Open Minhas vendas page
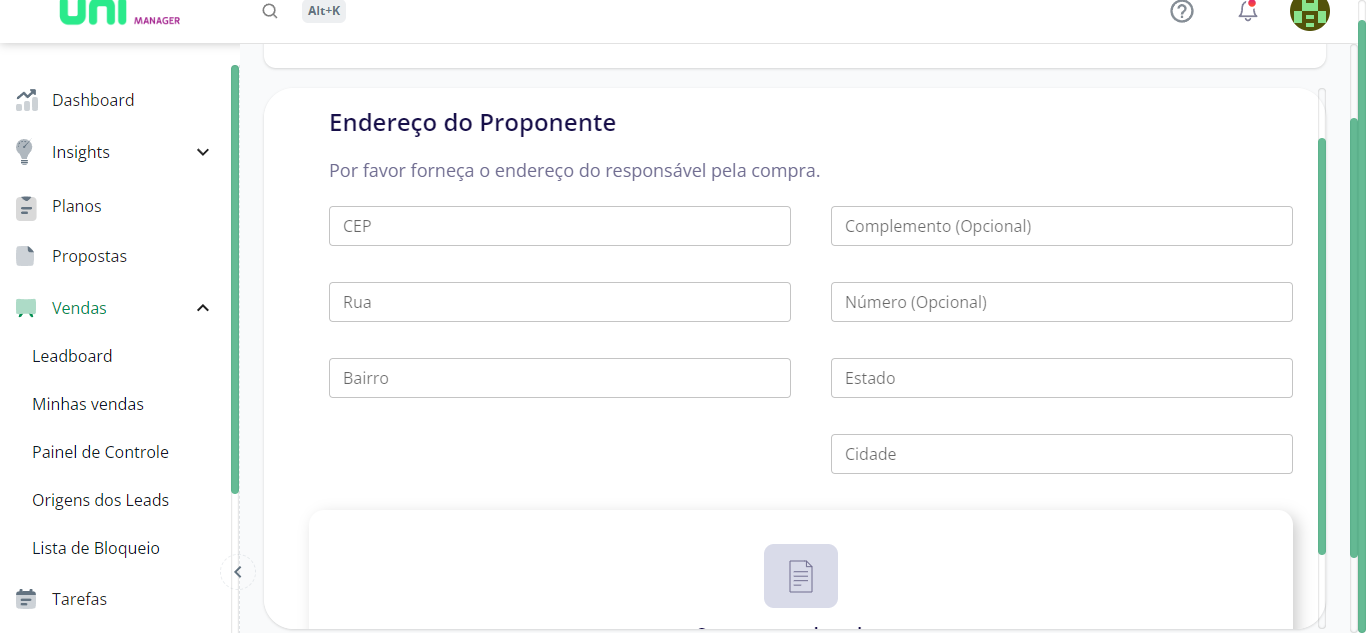The height and width of the screenshot is (633, 1366). pyautogui.click(x=88, y=404)
